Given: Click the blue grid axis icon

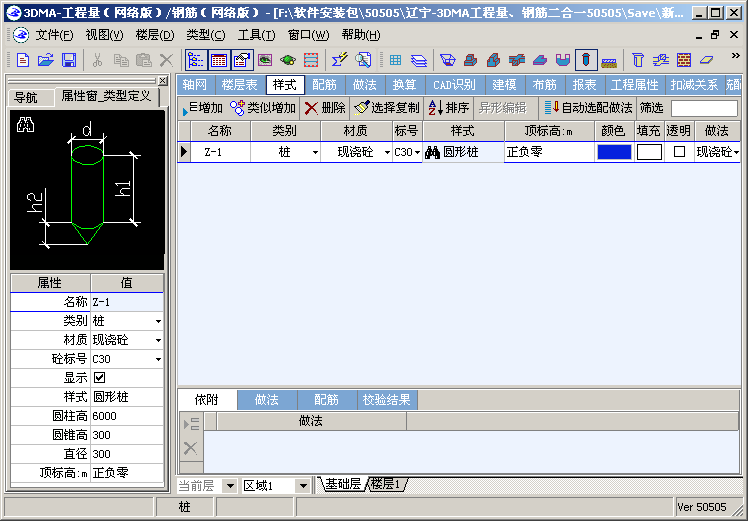Looking at the screenshot, I should coord(395,60).
